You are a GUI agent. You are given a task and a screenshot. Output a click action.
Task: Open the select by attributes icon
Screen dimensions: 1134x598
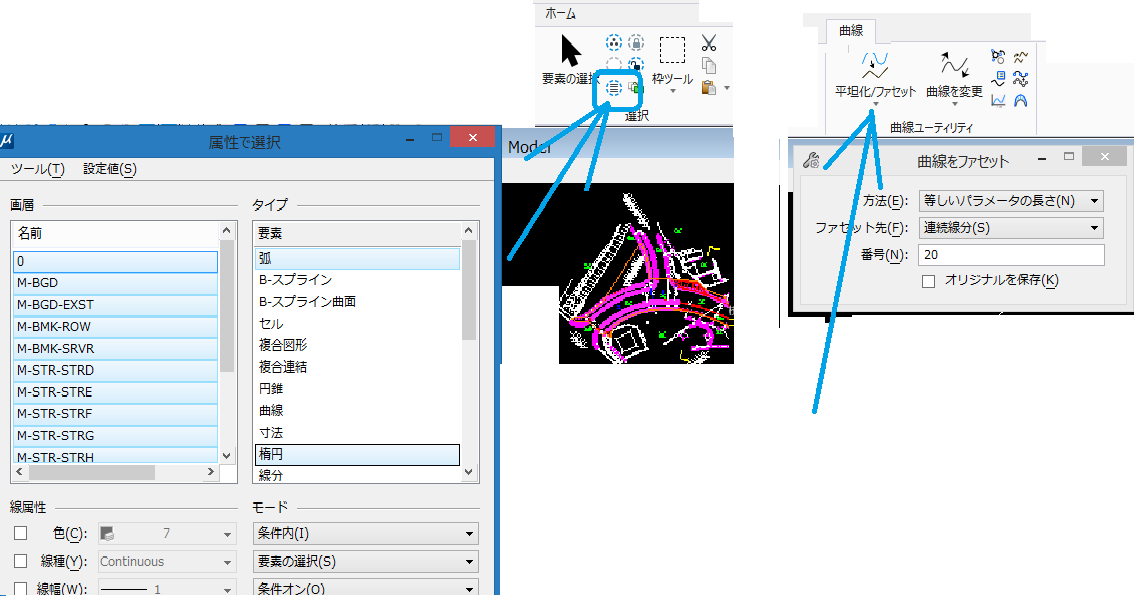pos(613,87)
